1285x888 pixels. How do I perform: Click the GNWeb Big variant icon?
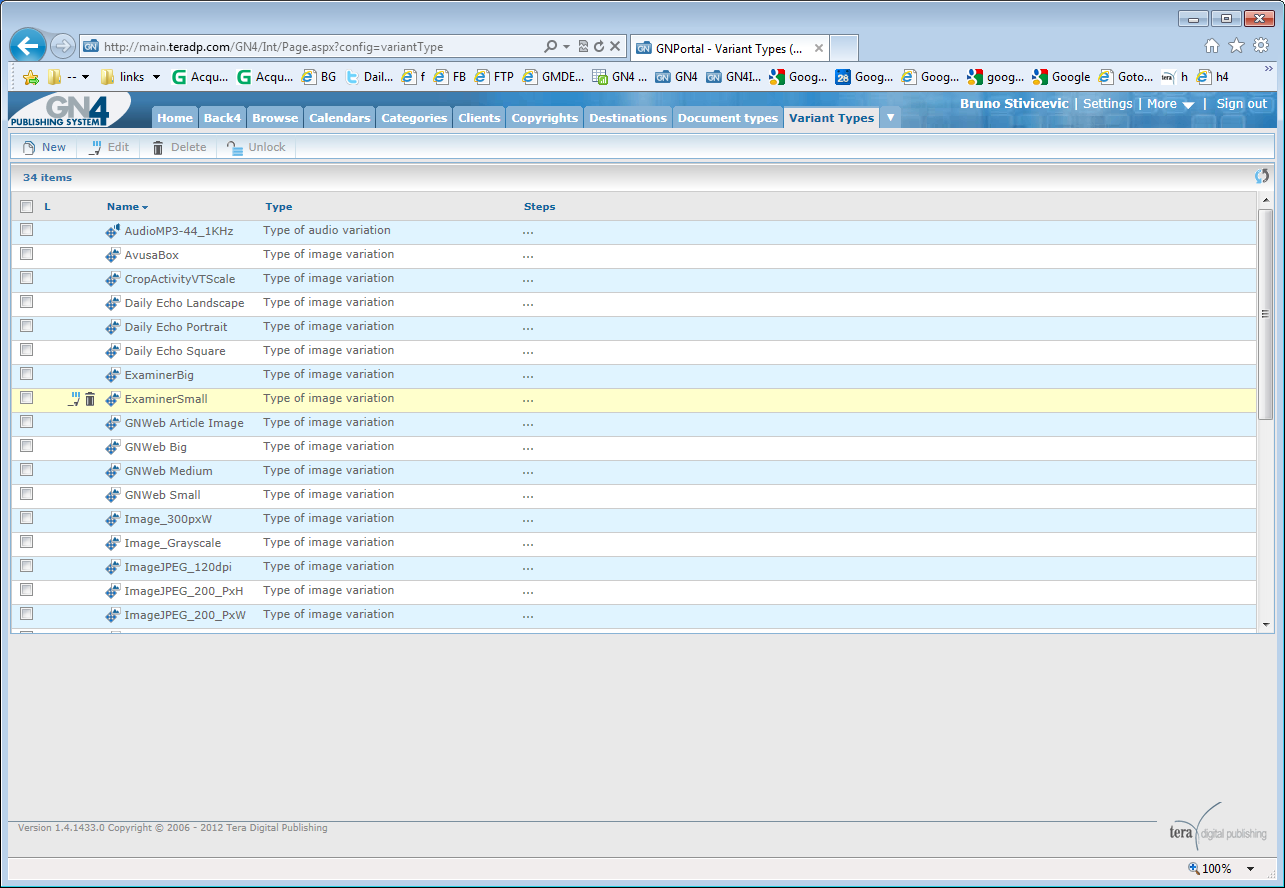(x=113, y=447)
